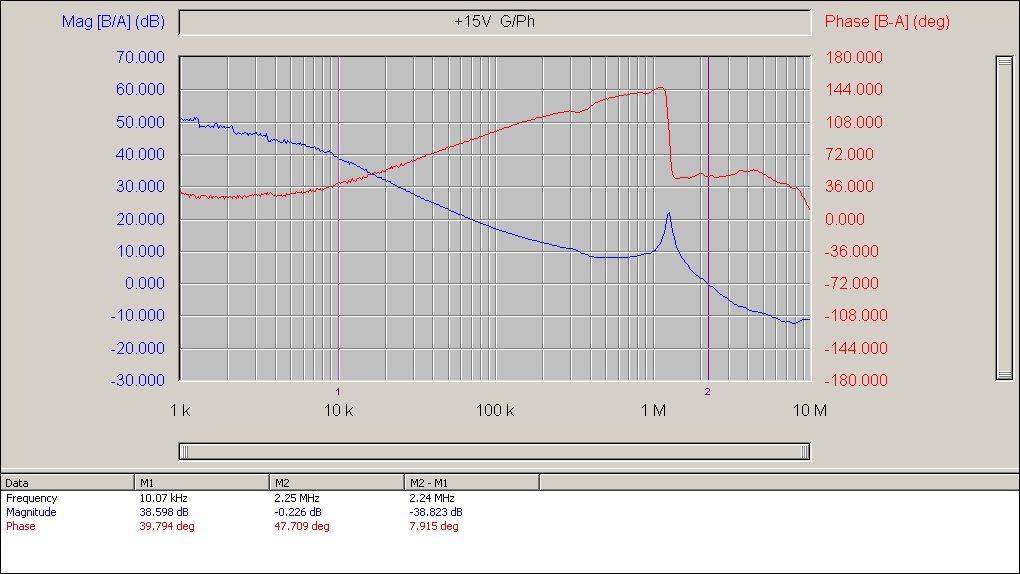Click the '0.000' magnitude axis tick
The height and width of the screenshot is (574, 1020).
click(x=145, y=283)
